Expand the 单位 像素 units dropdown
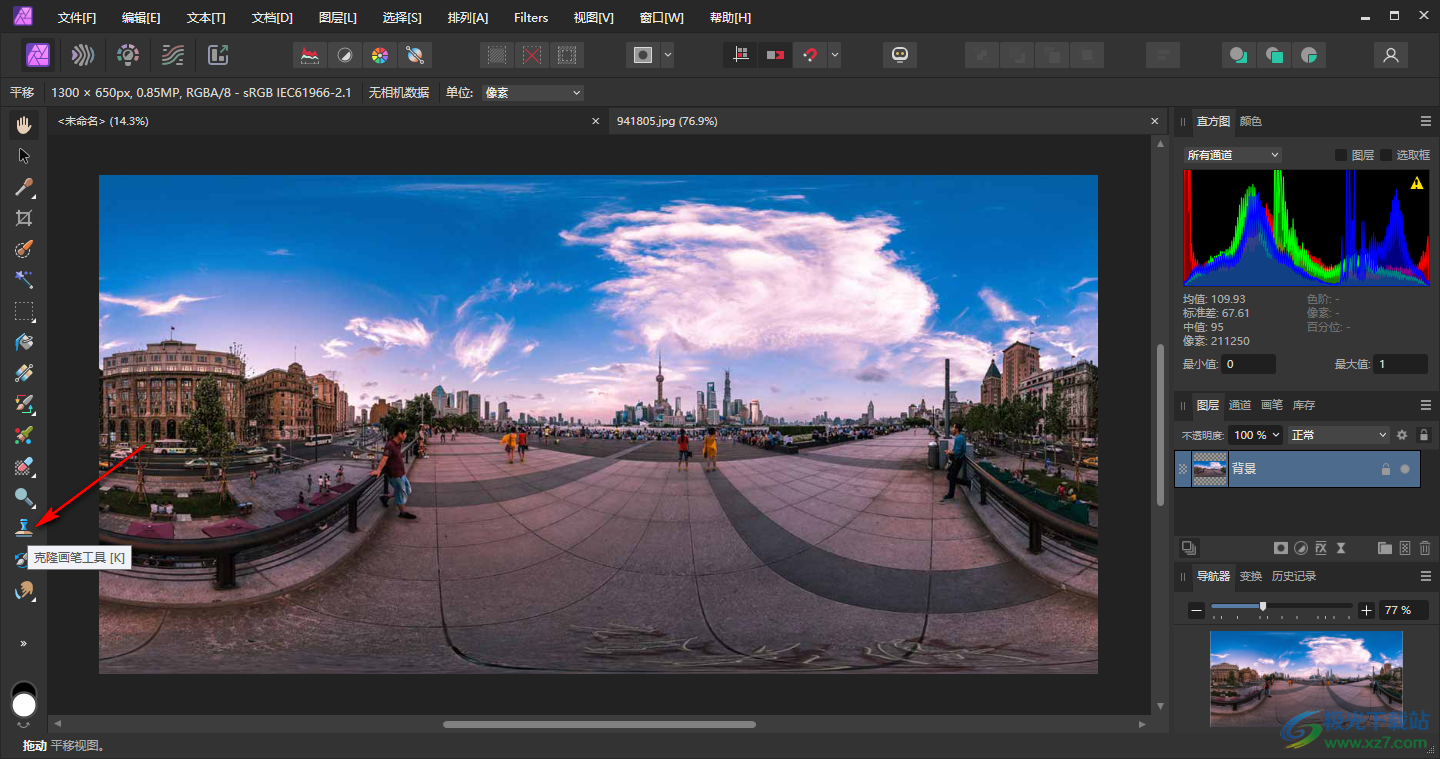 click(532, 93)
